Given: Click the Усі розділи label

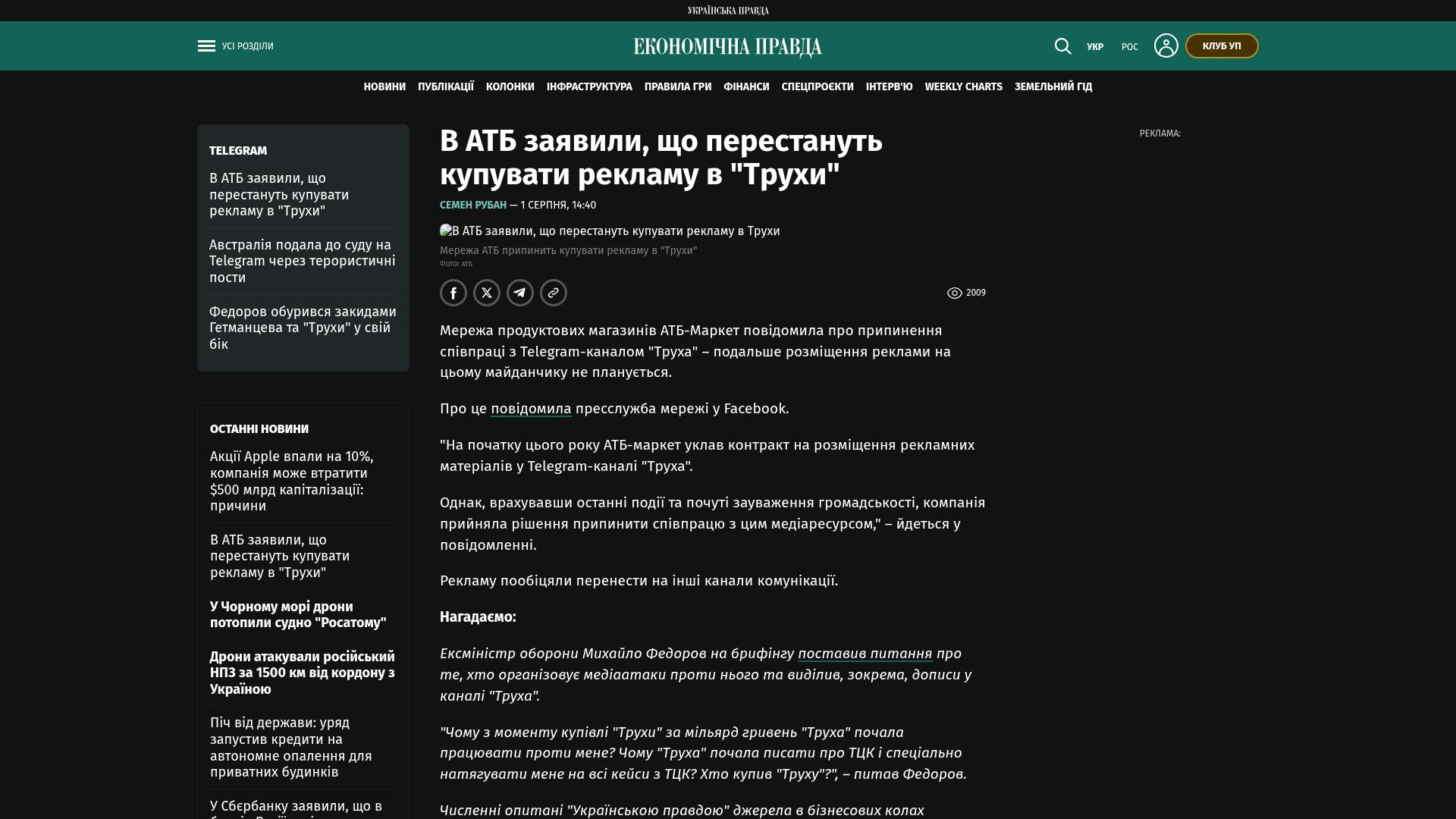Looking at the screenshot, I should click(248, 46).
